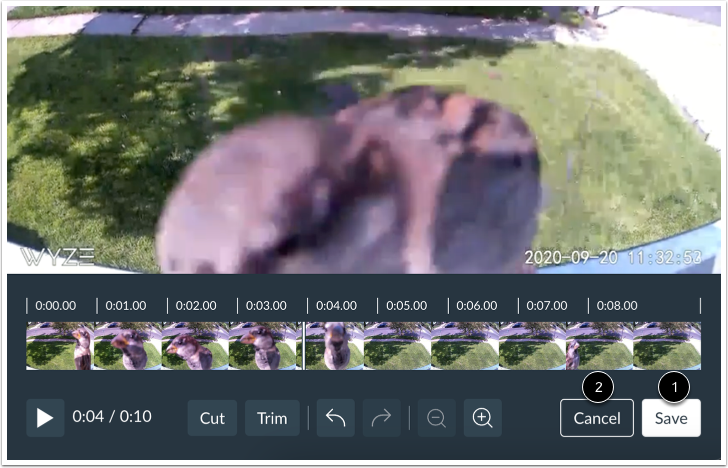Select the filmstrip frame under 0:05.00
This screenshot has height=468, width=728.
tap(397, 346)
